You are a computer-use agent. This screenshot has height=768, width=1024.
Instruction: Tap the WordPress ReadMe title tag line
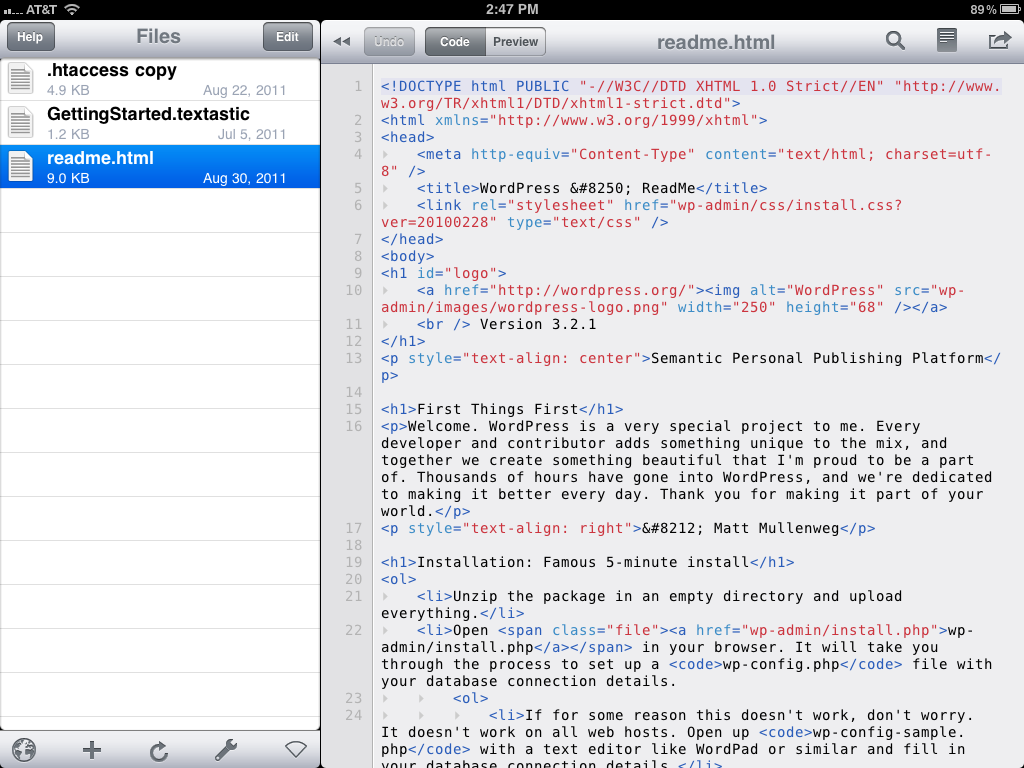coord(592,189)
